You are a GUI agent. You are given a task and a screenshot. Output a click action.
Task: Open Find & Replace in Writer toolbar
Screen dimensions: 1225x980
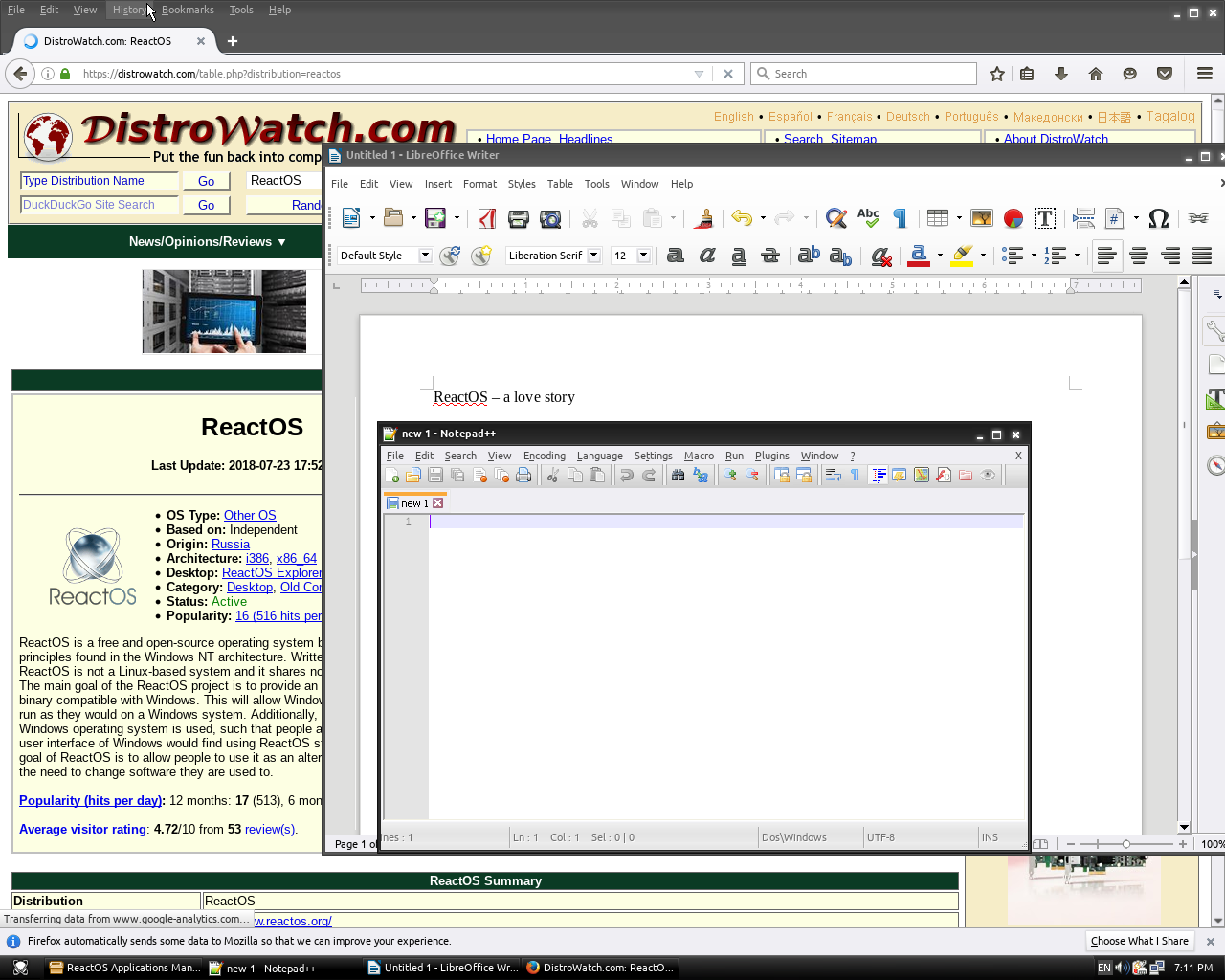[835, 218]
